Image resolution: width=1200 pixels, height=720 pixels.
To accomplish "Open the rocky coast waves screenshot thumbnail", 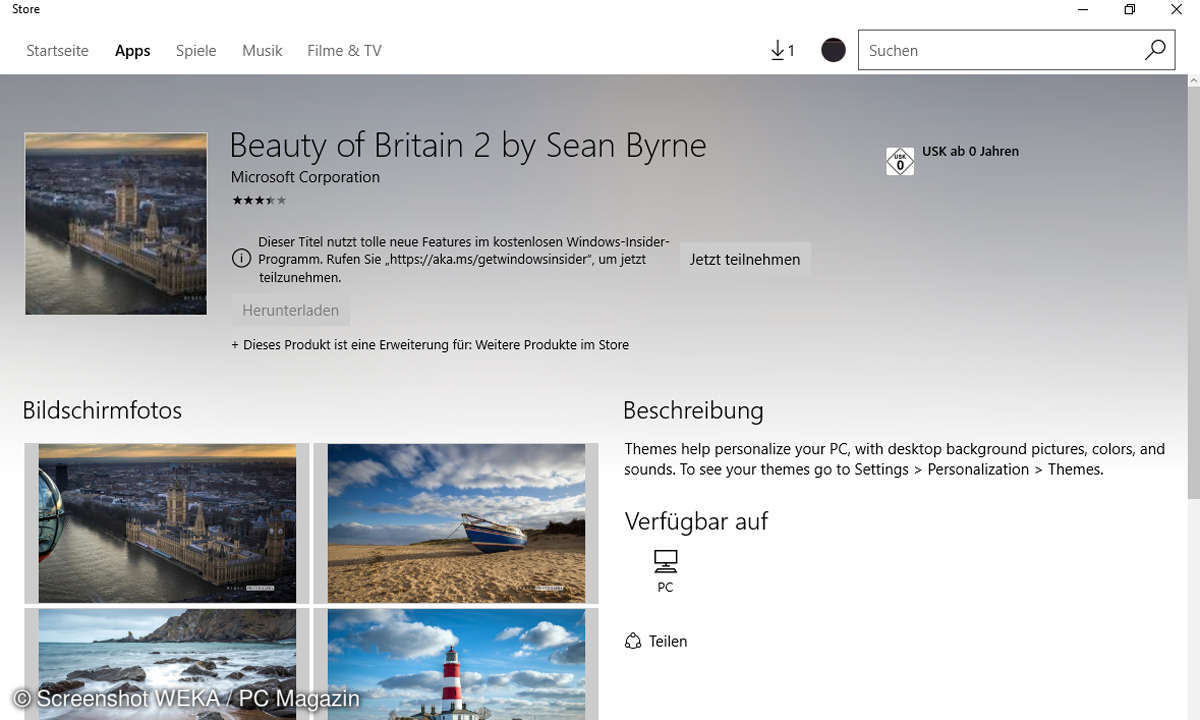I will (x=167, y=664).
